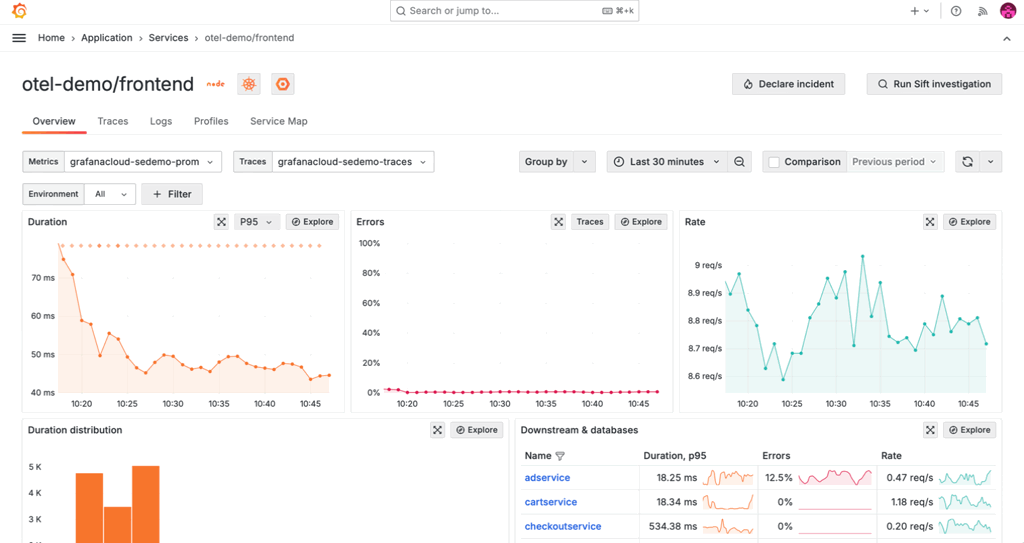Click Run Sift investigation button
This screenshot has height=543, width=1024.
[x=934, y=84]
